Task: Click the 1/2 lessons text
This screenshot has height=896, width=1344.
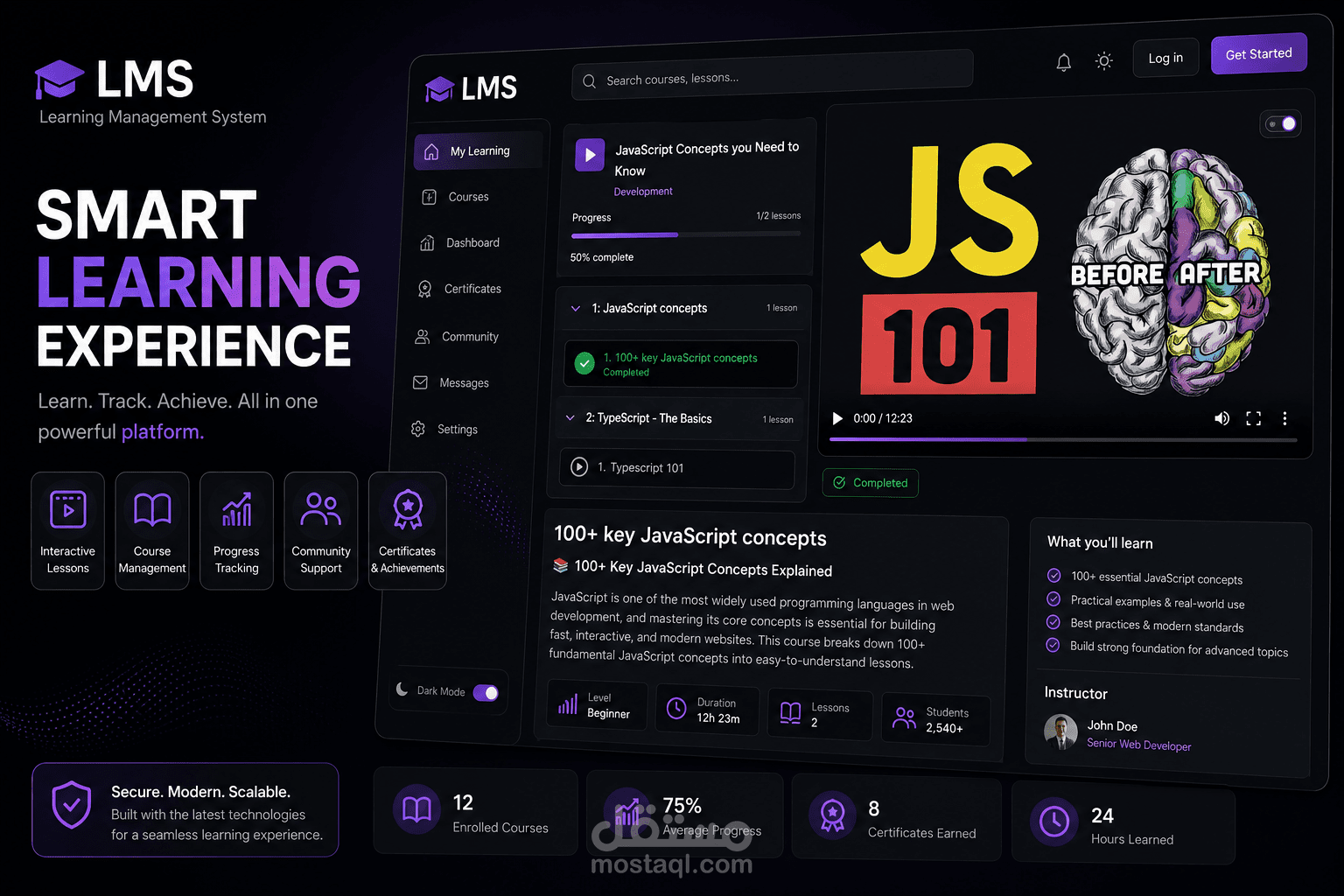Action: (x=779, y=215)
